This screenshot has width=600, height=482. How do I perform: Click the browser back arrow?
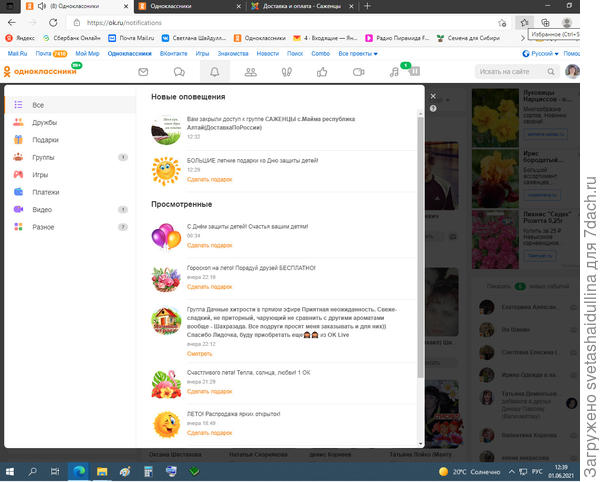pos(12,23)
